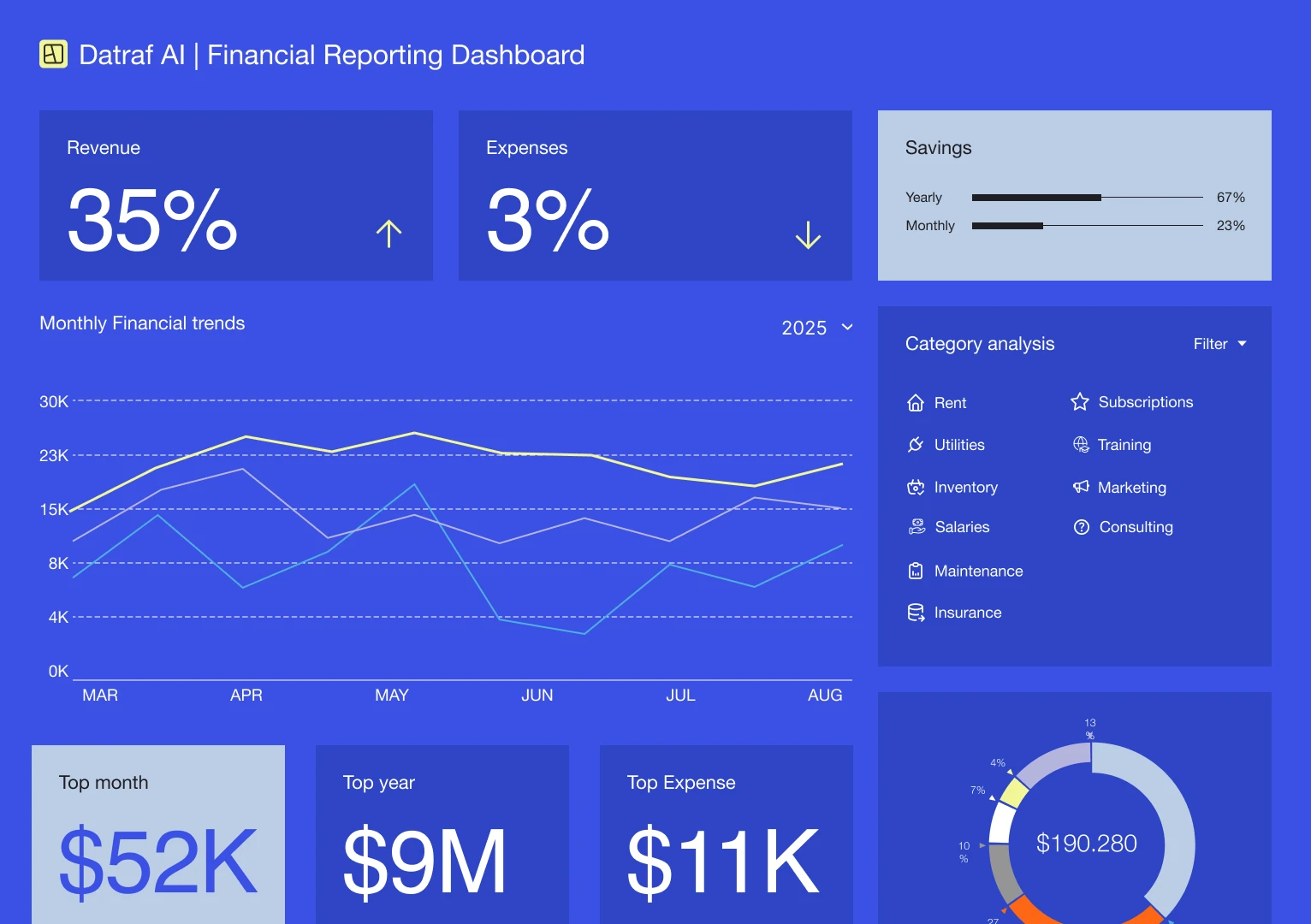Click the white 7% donut segment
Image resolution: width=1311 pixels, height=924 pixels.
[x=1001, y=823]
